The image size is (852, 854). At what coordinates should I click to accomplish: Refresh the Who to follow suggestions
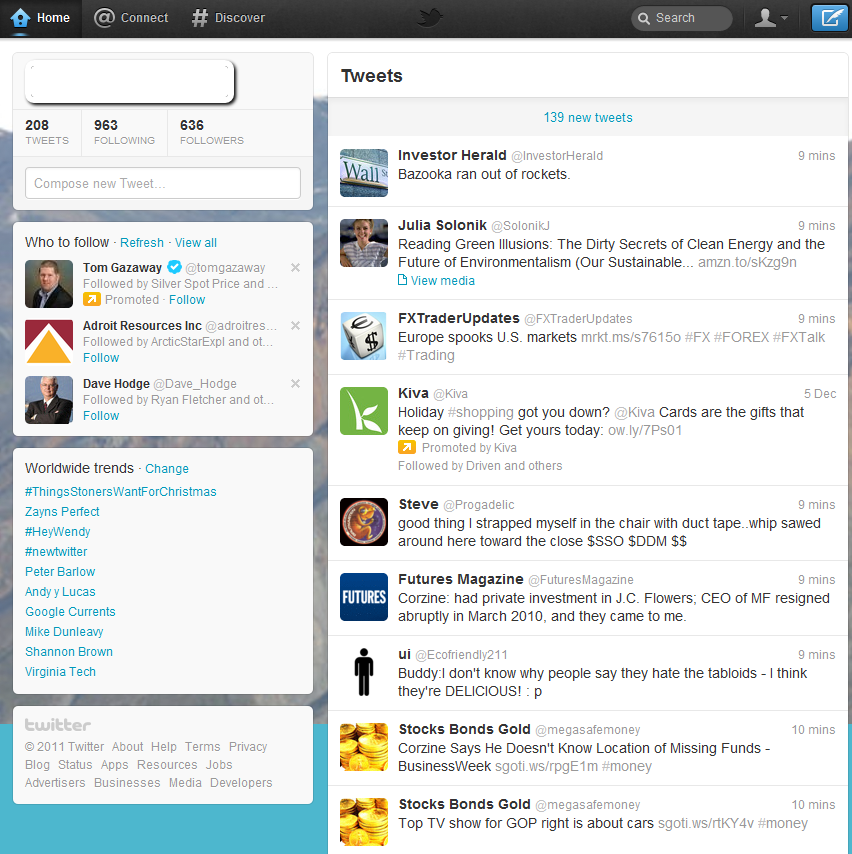pyautogui.click(x=142, y=242)
